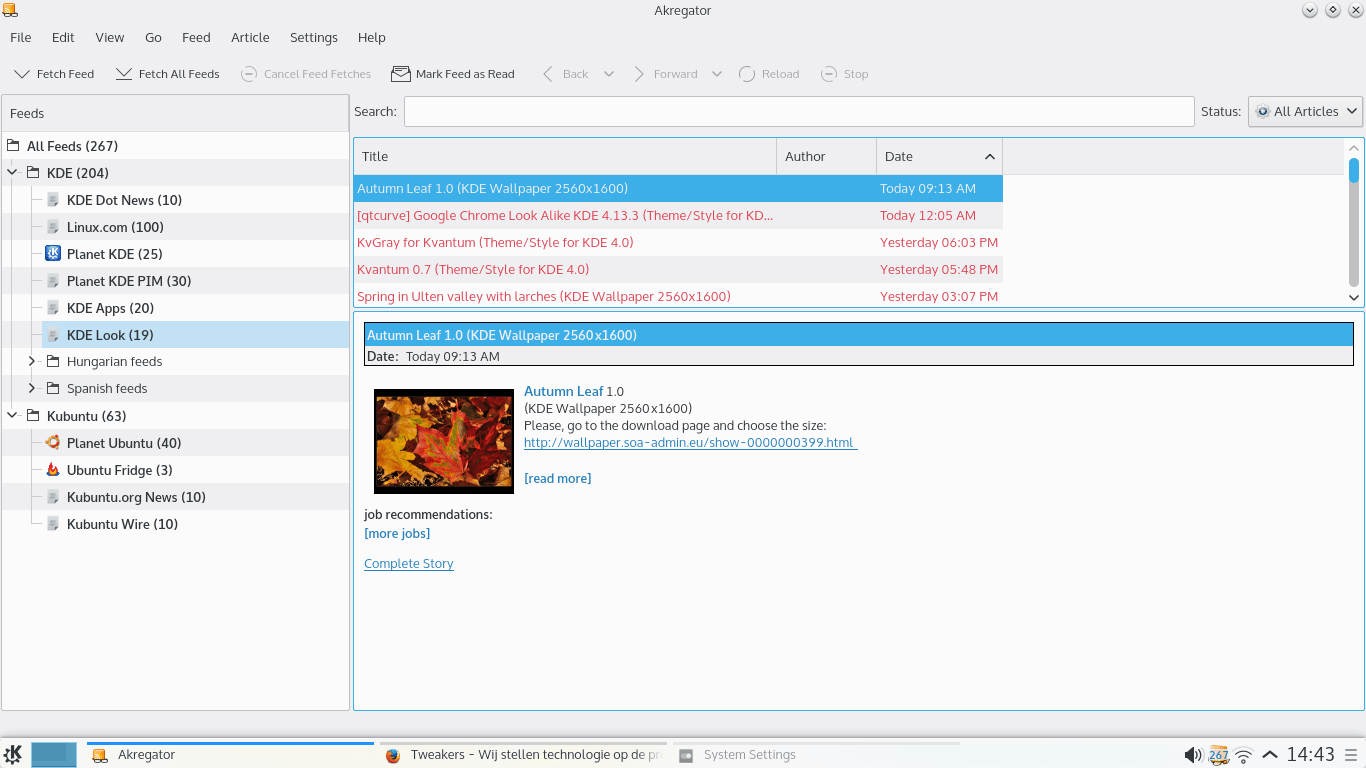Open the Forward history dropdown arrow

(716, 74)
